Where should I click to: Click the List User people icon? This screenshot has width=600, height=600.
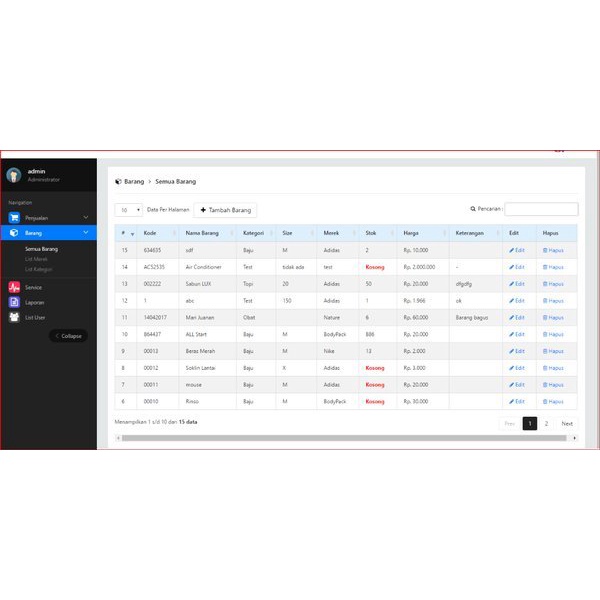[14, 317]
